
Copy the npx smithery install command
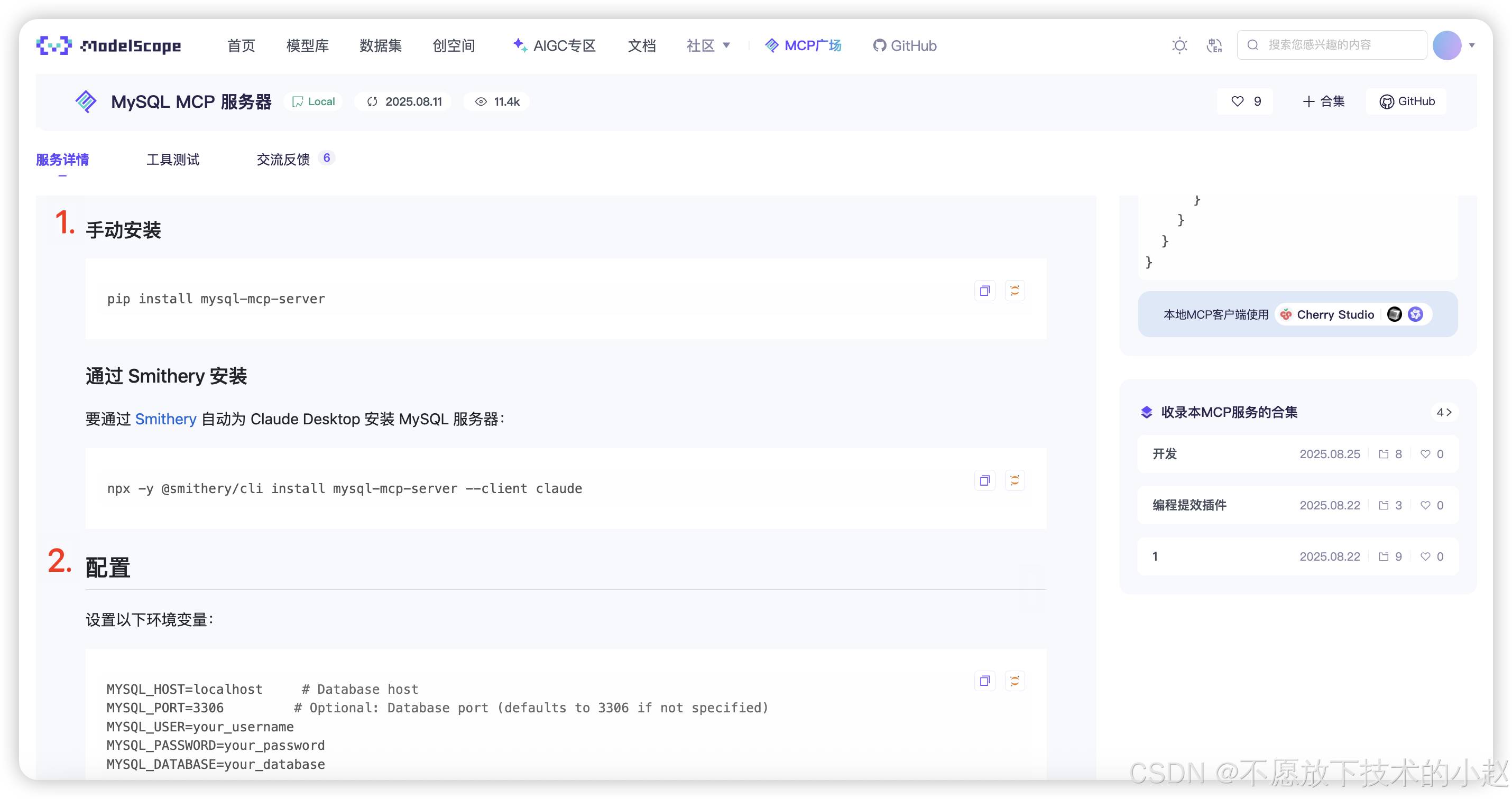pyautogui.click(x=984, y=480)
